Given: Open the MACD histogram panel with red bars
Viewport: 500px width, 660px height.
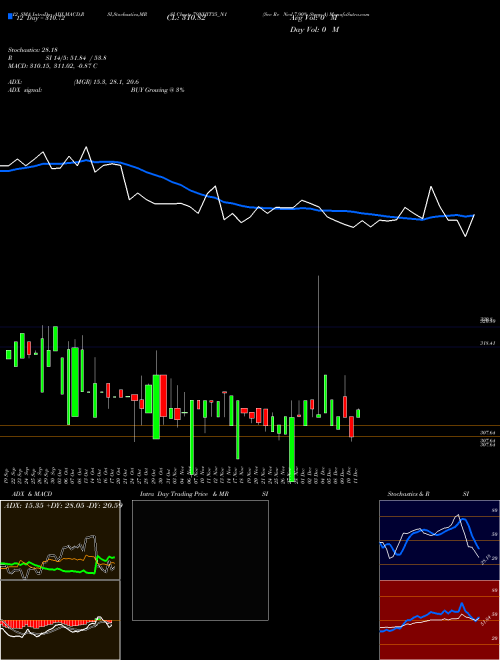Looking at the screenshot, I should coord(60,620).
